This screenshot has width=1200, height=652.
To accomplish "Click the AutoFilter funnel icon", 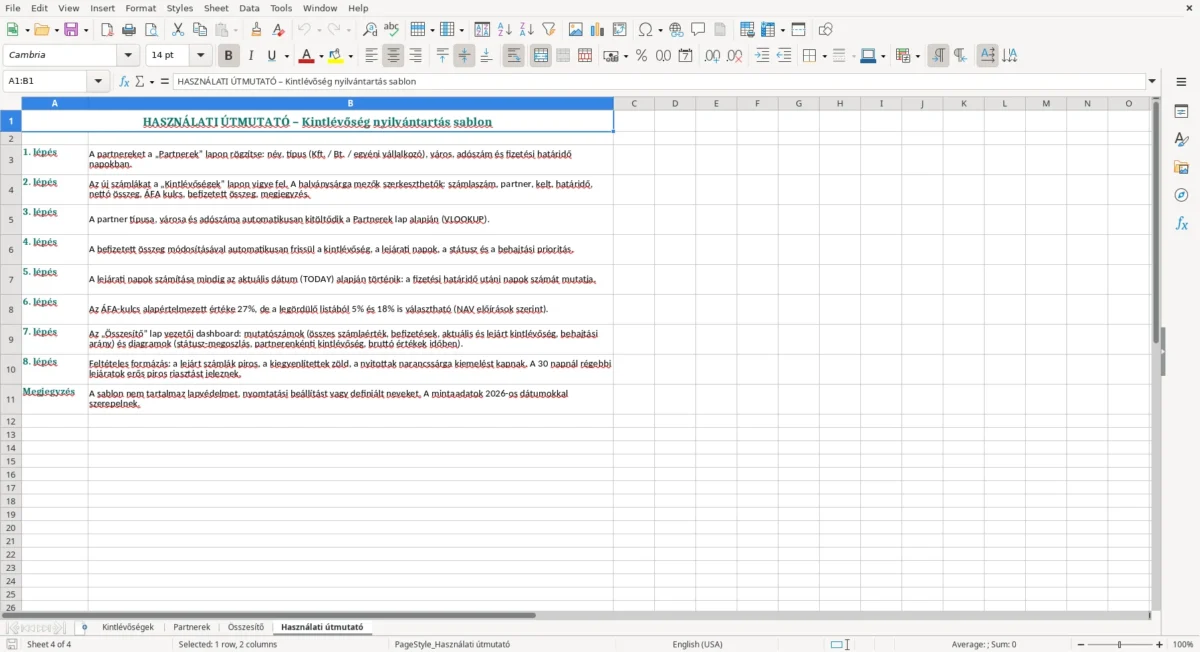I will (x=549, y=30).
